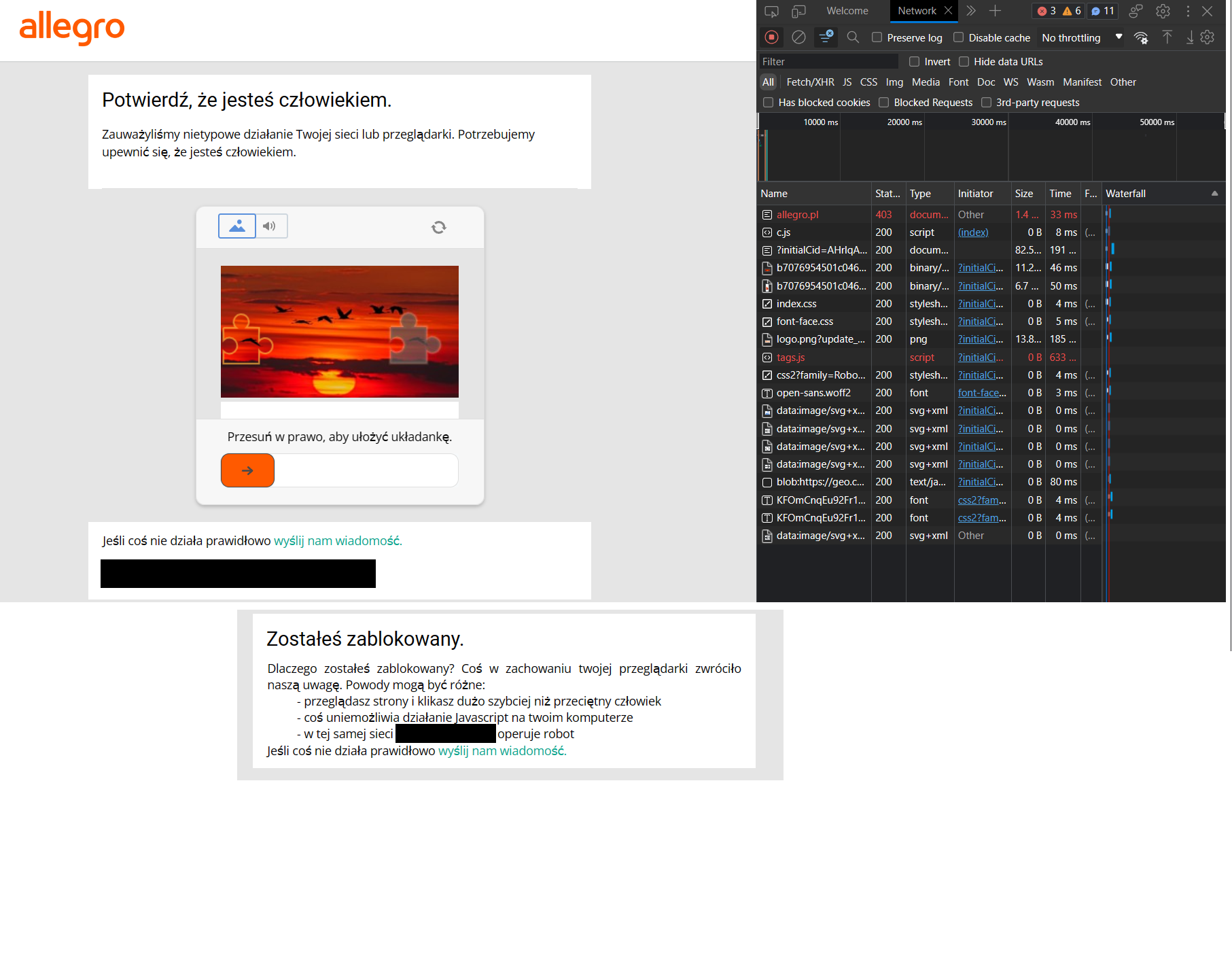Toggle the Hide data URLs checkbox
Image resolution: width=1232 pixels, height=955 pixels.
[964, 62]
